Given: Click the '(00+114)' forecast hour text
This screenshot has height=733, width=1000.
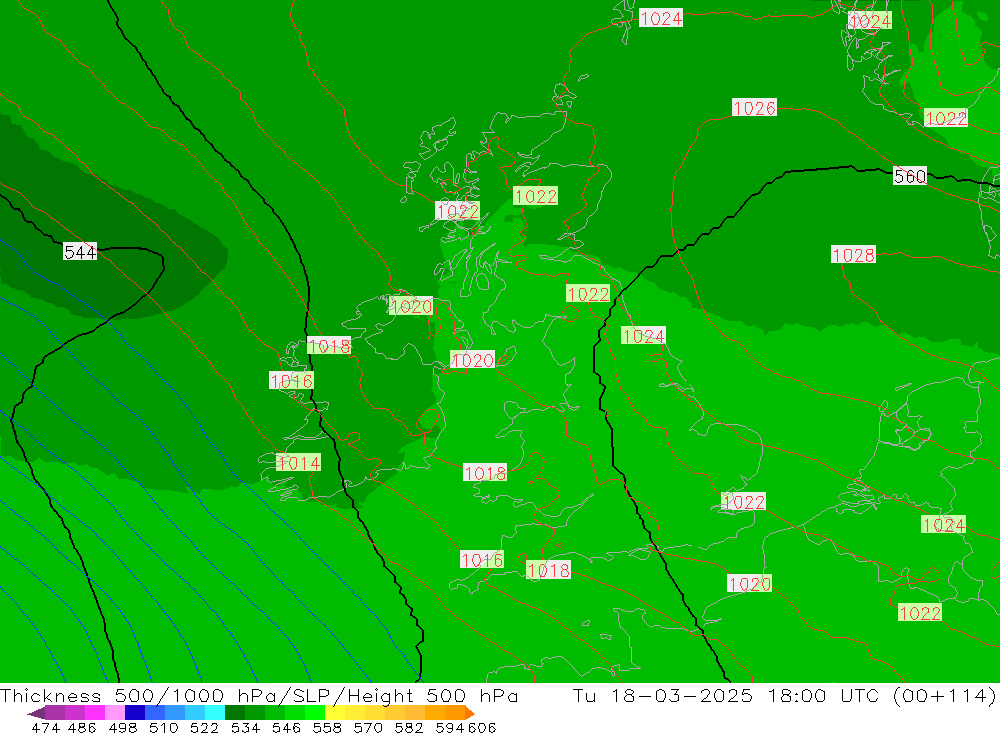Looking at the screenshot, I should pos(945,695).
